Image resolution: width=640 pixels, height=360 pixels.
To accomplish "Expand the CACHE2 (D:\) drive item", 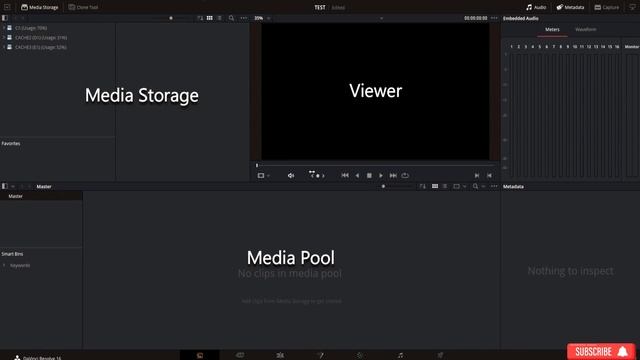I will coord(4,38).
